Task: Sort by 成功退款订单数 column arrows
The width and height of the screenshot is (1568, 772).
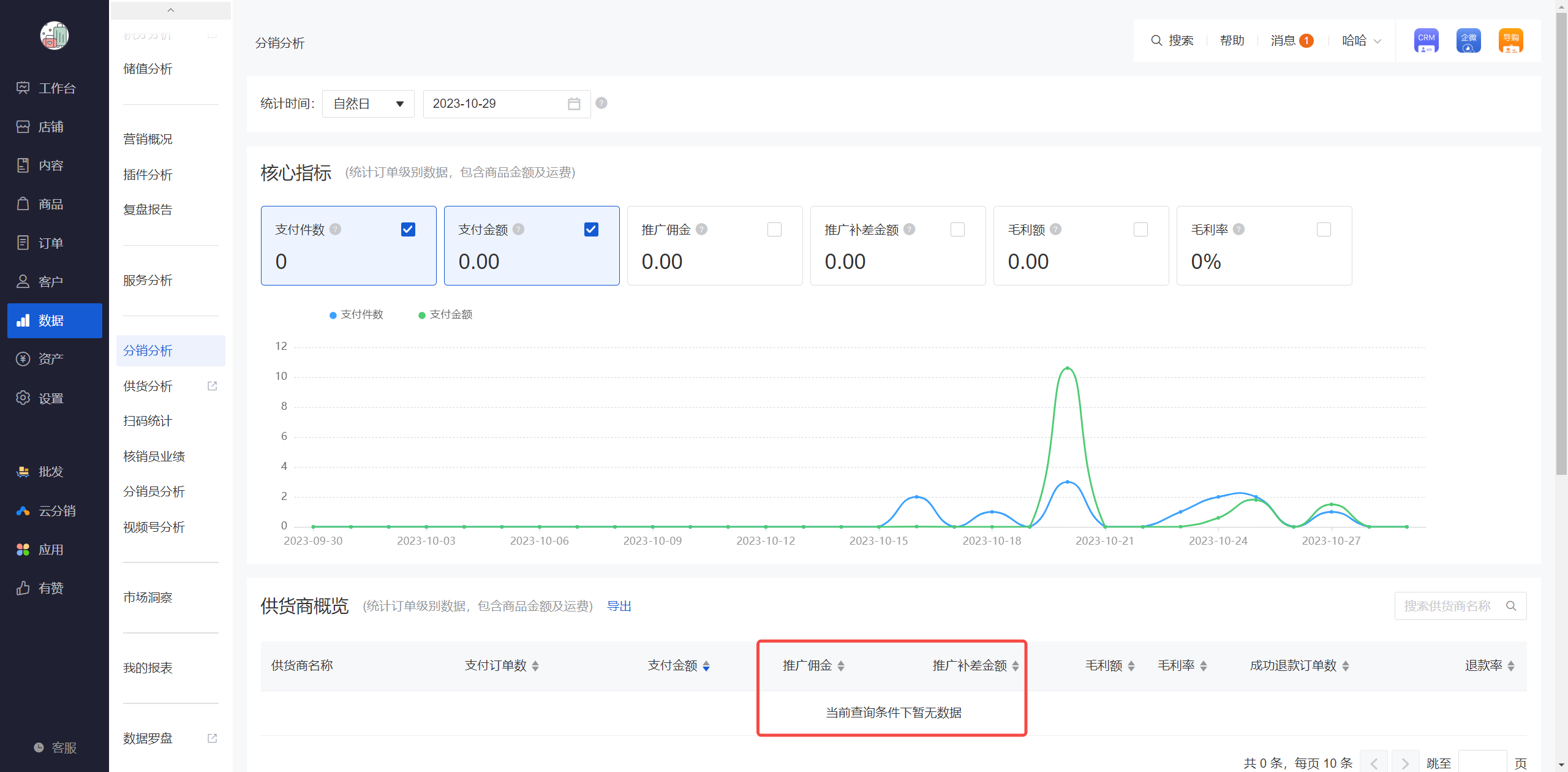Action: click(x=1346, y=666)
